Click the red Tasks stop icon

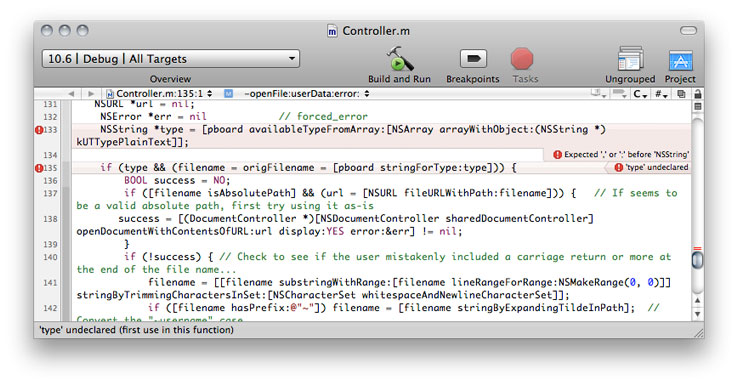coord(522,59)
